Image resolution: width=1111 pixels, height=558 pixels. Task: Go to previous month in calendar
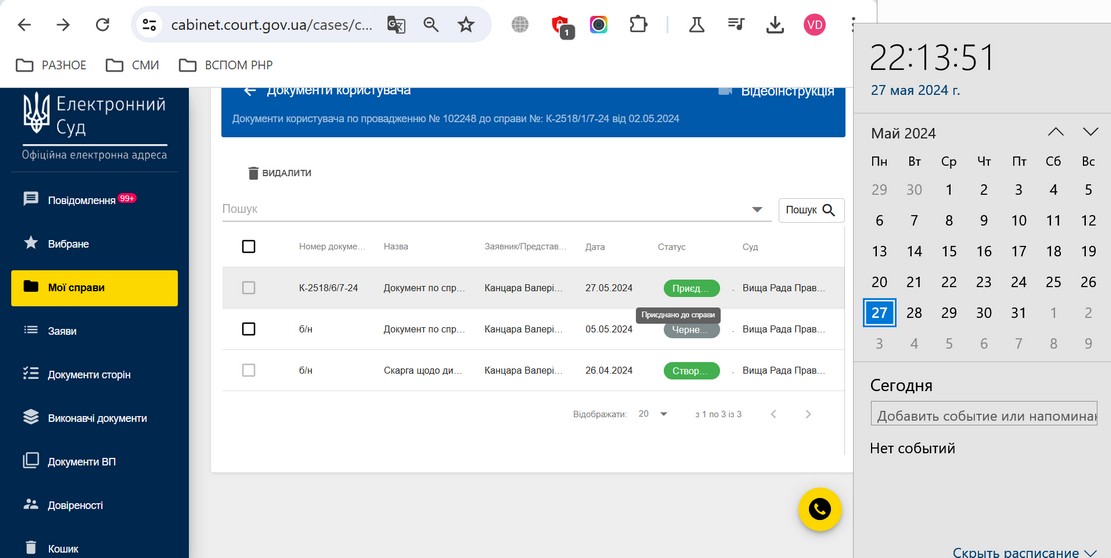(1056, 132)
